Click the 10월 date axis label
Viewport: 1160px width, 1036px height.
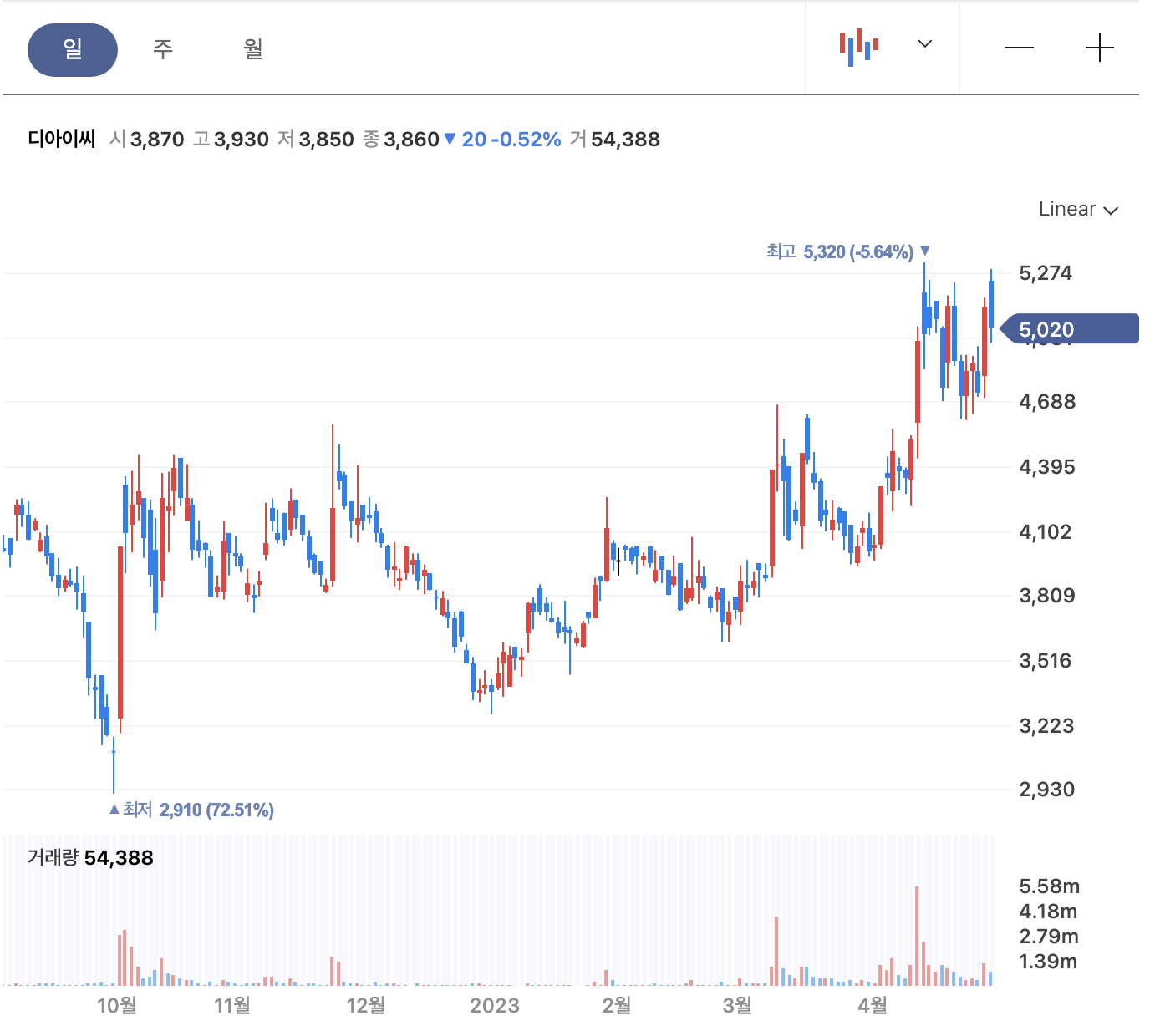click(117, 1005)
